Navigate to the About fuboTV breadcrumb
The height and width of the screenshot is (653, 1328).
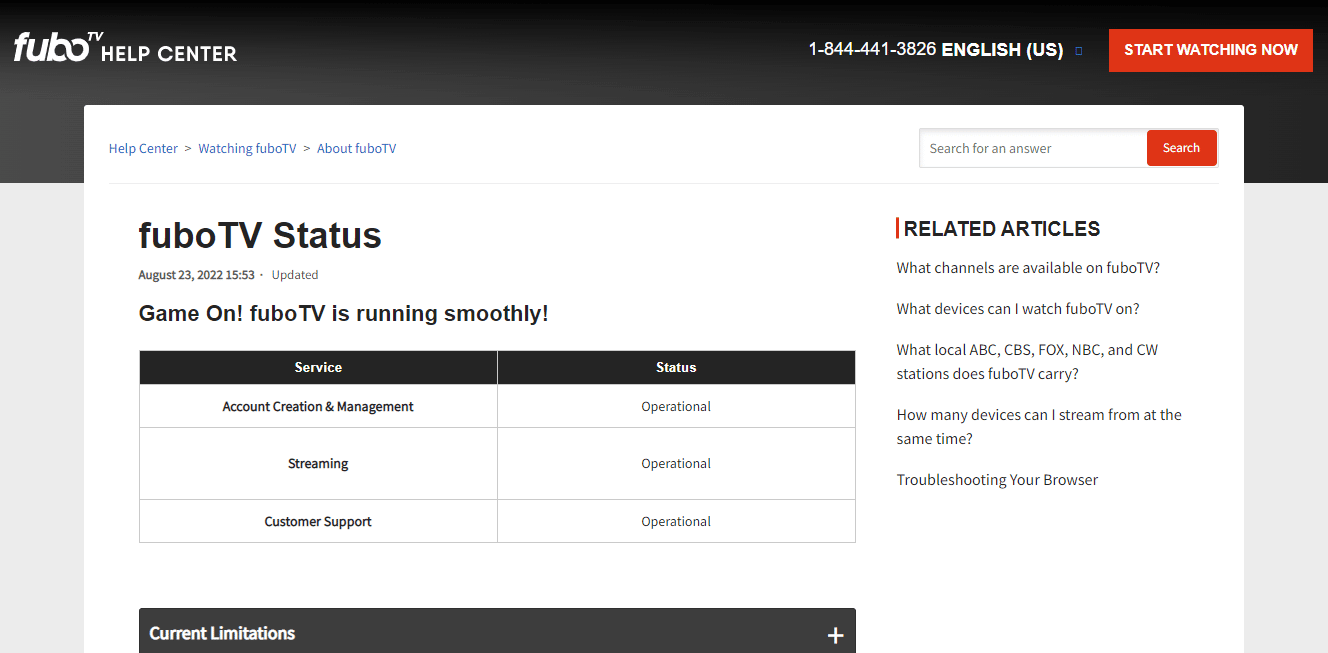[x=356, y=149]
